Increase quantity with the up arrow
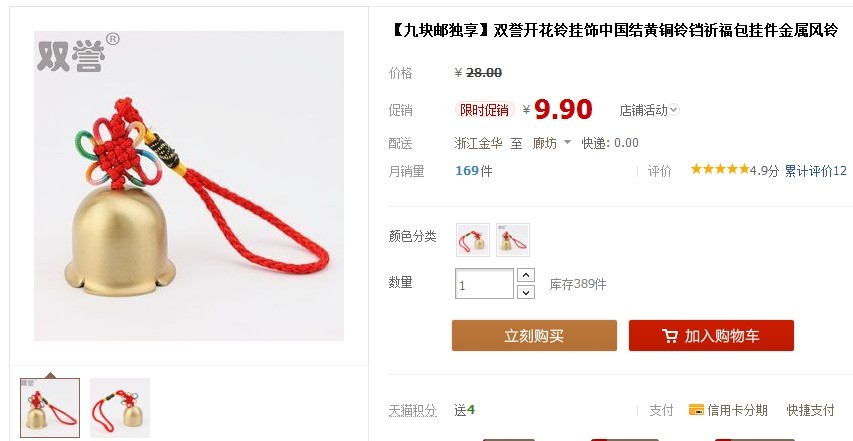Screen dimensions: 853x441 (x=526, y=275)
